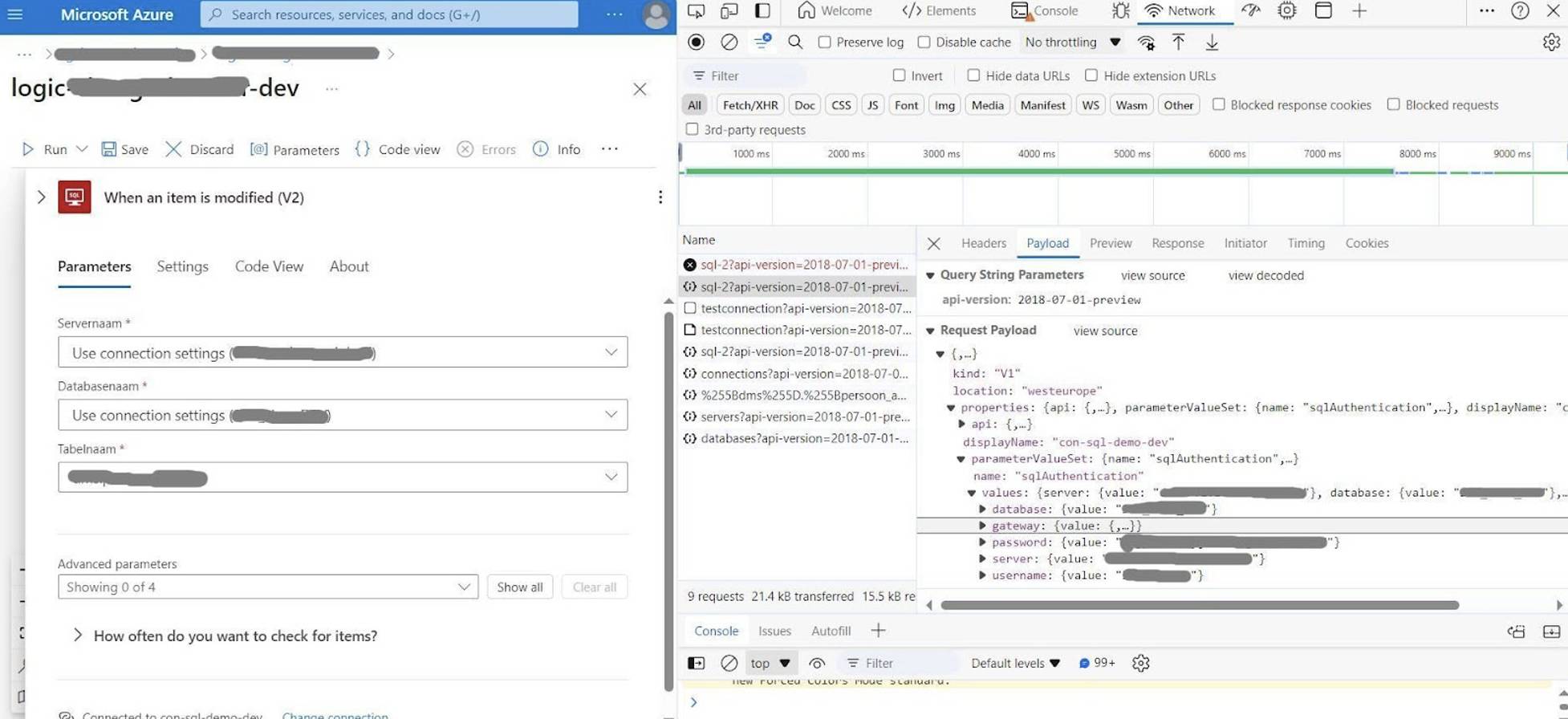Open the console top context dropdown
The image size is (1568, 719).
770,663
